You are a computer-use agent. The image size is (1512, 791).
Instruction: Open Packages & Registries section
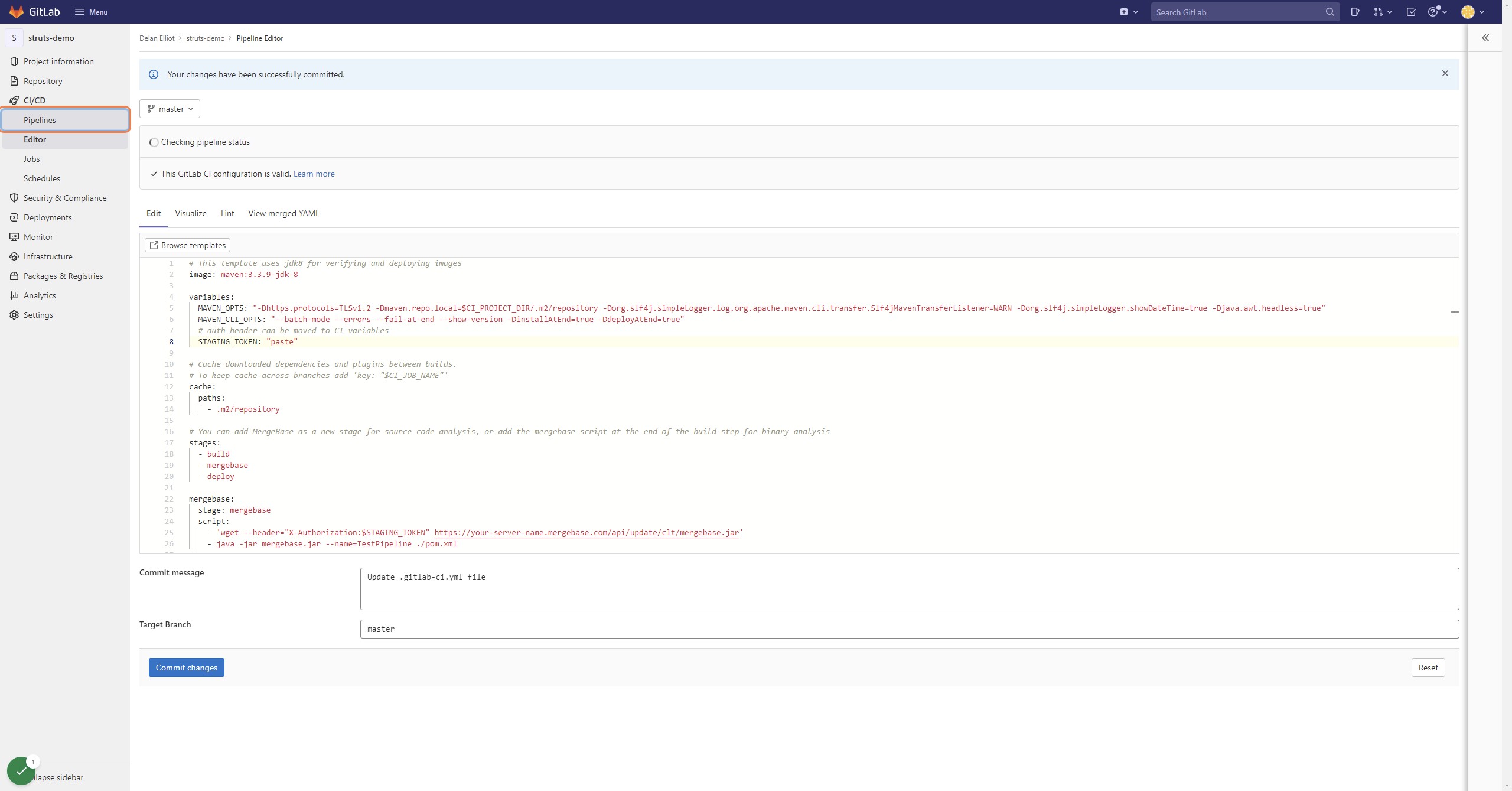(x=65, y=276)
